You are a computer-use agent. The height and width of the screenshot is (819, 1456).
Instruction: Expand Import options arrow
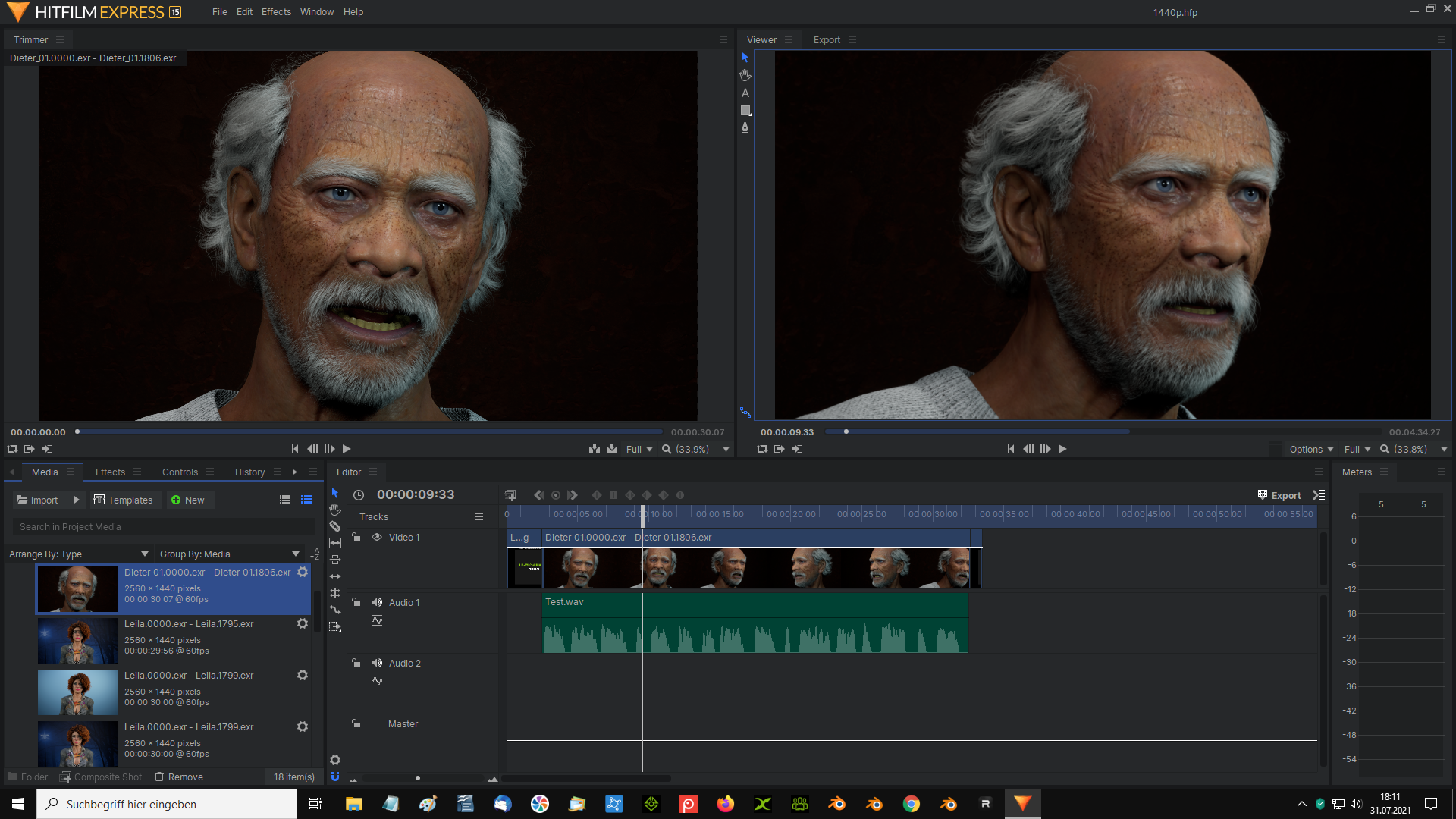click(77, 500)
